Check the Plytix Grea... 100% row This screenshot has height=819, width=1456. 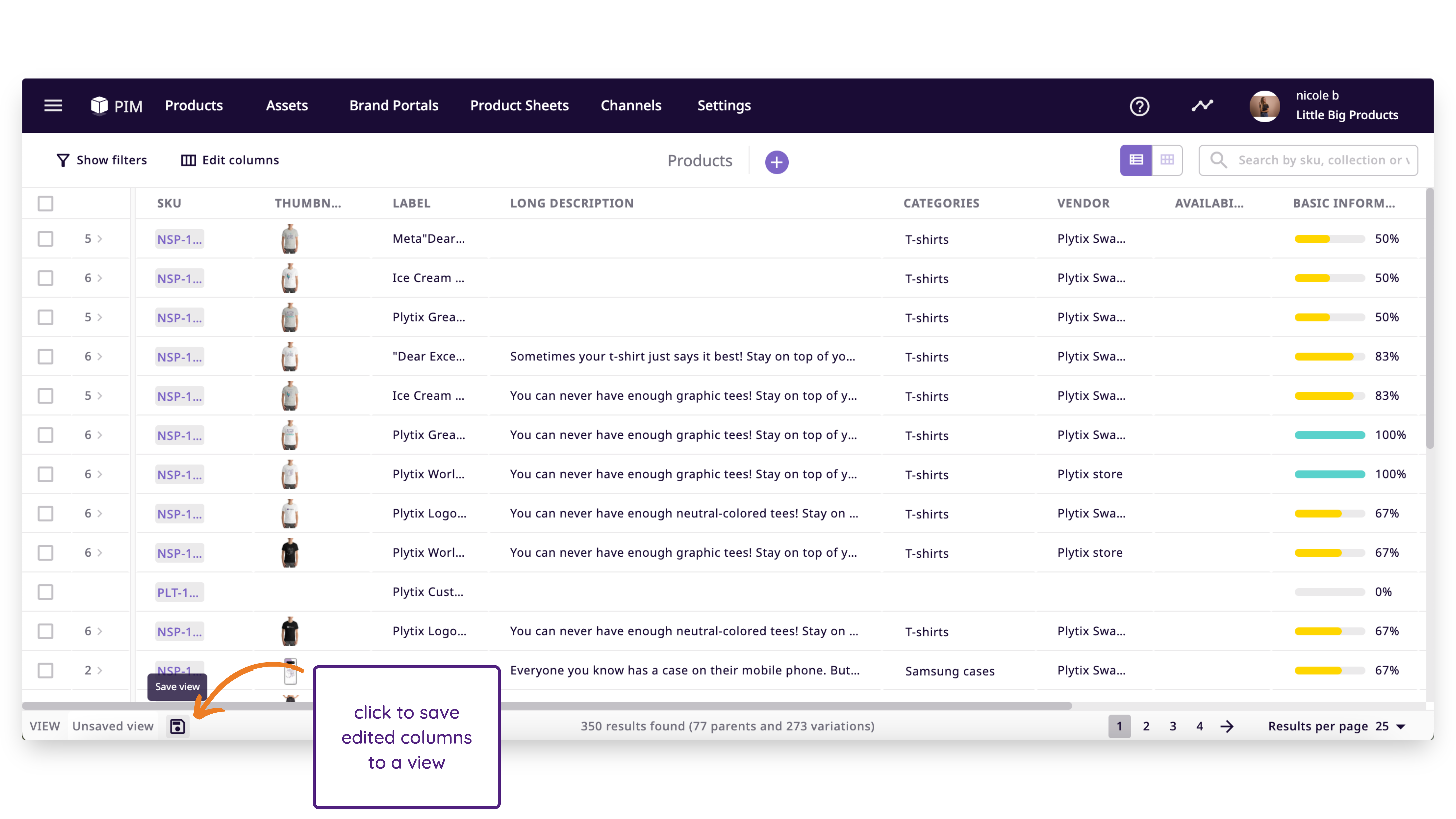point(45,435)
